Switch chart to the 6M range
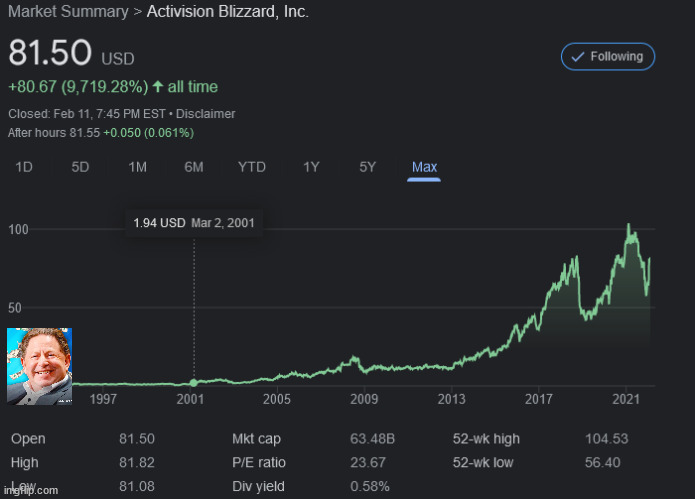Screen dimensions: 695x499 (194, 167)
